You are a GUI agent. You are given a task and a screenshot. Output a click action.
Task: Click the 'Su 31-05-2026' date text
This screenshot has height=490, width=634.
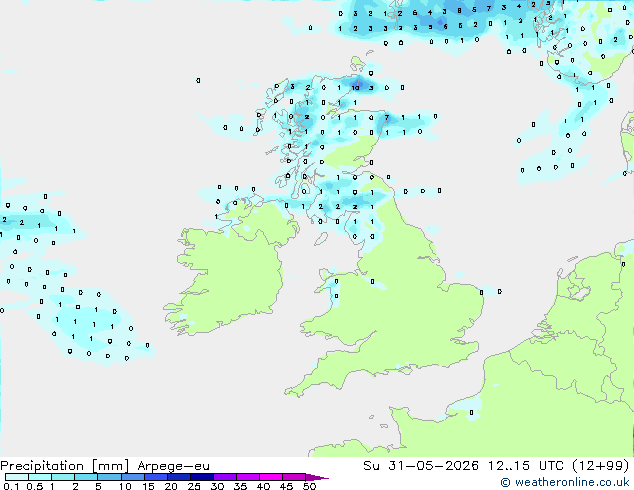[x=421, y=465]
